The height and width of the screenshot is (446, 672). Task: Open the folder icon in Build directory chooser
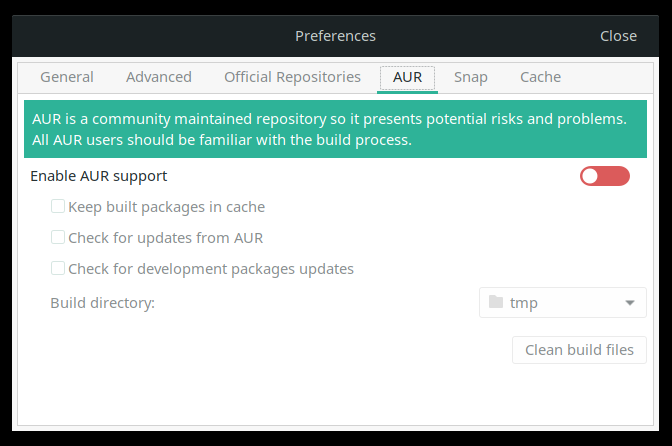coord(495,302)
